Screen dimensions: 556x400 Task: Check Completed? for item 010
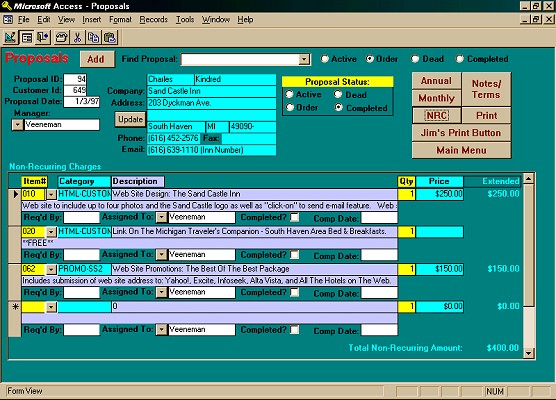[x=294, y=217]
